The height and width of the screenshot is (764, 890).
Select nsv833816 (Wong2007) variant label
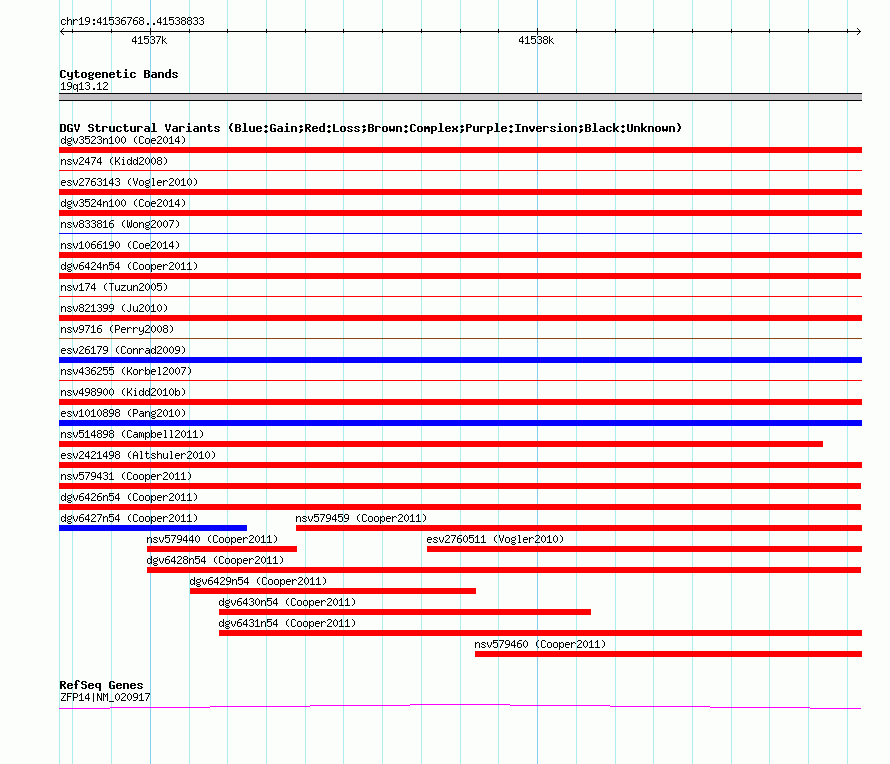[x=120, y=224]
